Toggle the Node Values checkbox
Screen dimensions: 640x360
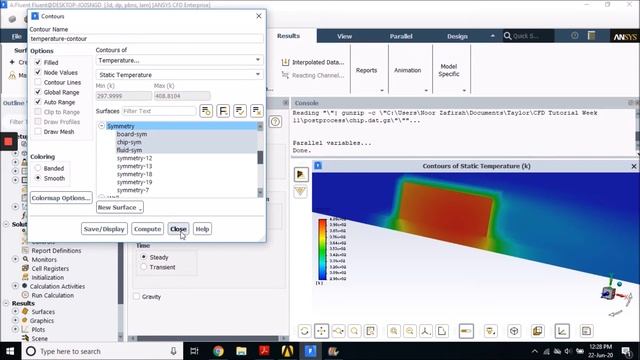(38, 72)
